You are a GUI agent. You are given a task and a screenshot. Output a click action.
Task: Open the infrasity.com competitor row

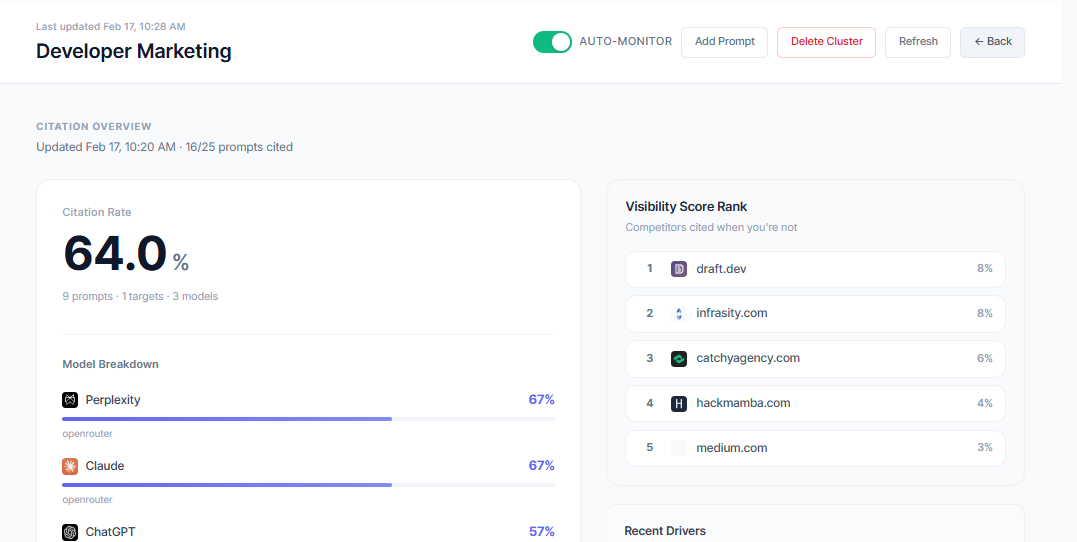pos(815,313)
